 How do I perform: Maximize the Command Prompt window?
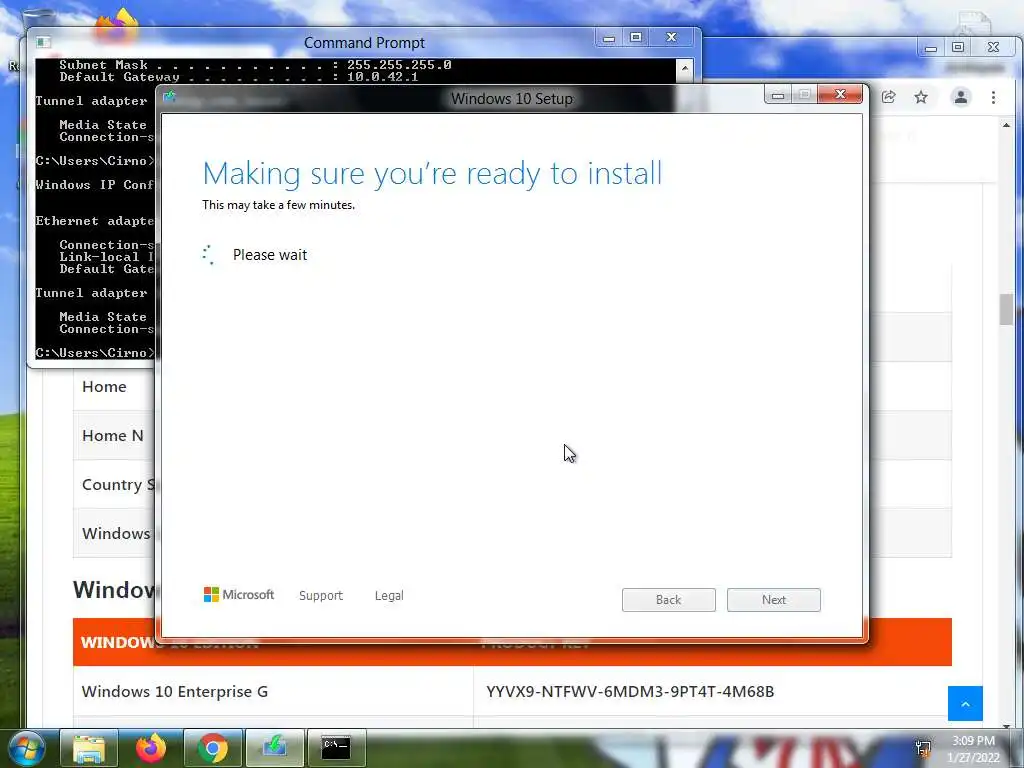(x=636, y=37)
